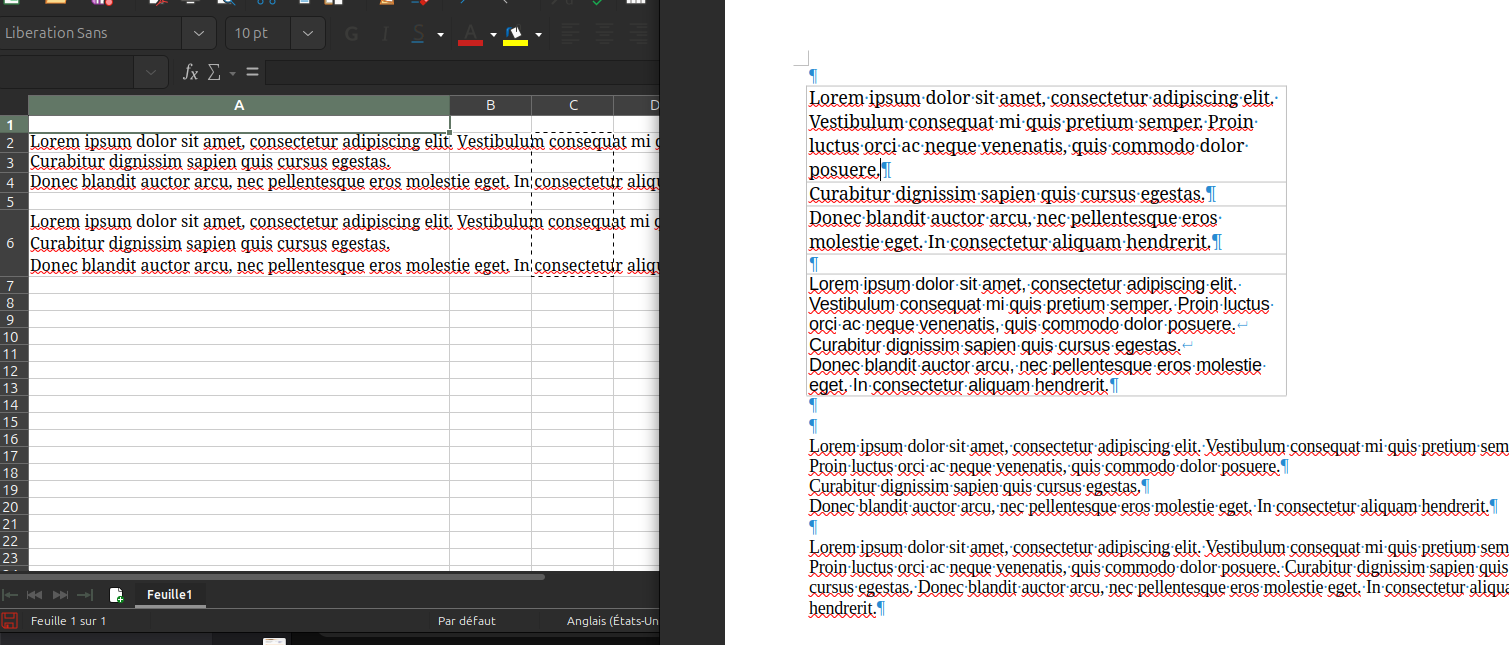Expand the font name dropdown list

point(199,33)
